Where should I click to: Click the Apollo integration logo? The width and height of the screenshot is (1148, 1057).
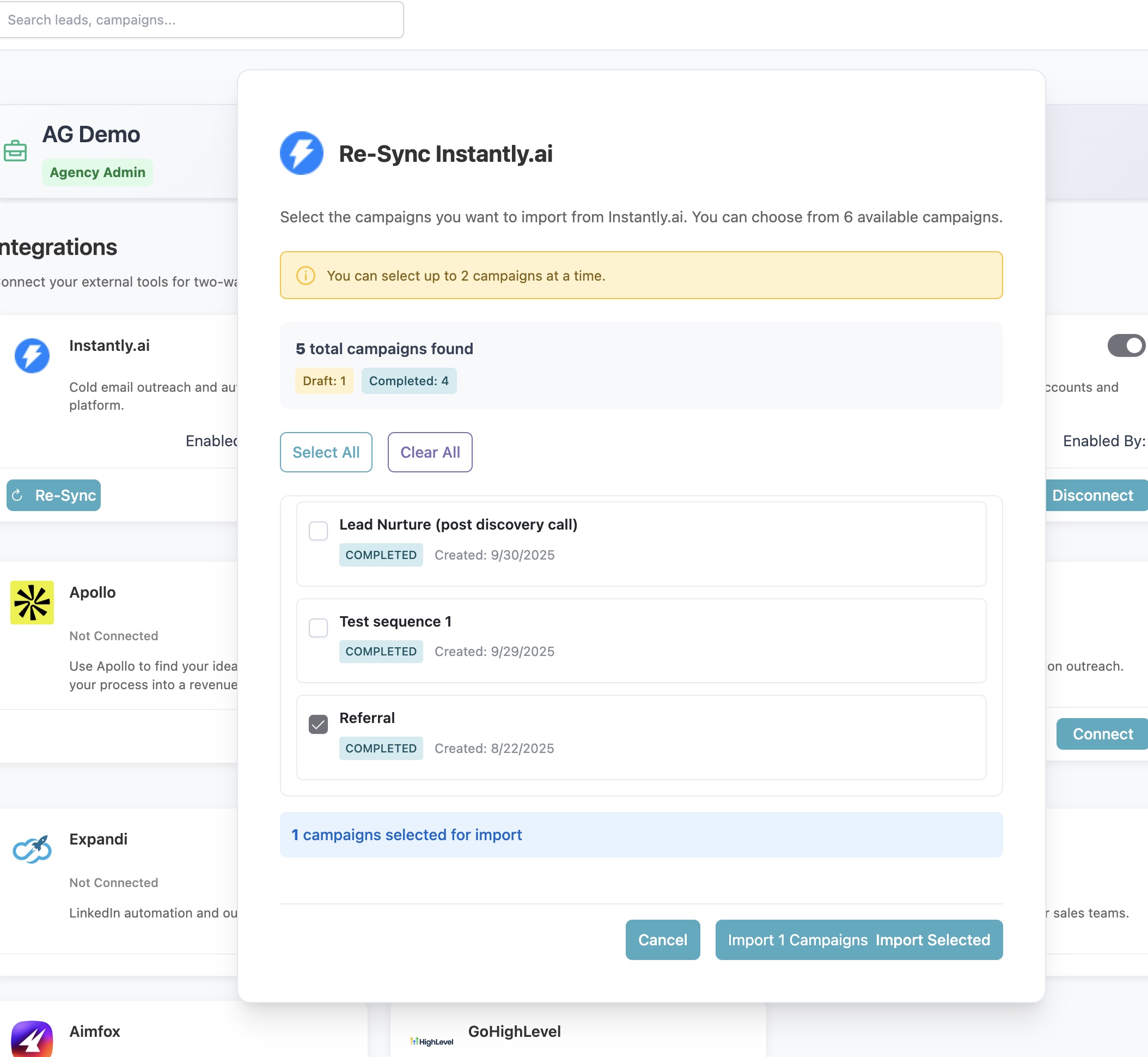tap(32, 602)
